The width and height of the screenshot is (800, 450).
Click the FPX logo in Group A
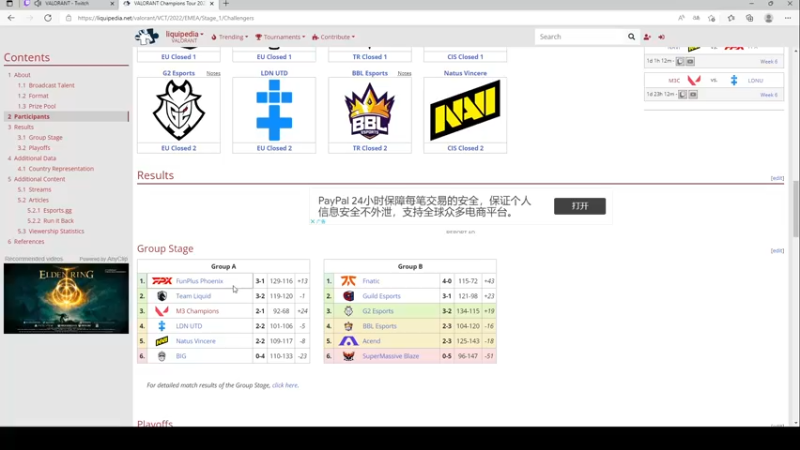click(162, 281)
